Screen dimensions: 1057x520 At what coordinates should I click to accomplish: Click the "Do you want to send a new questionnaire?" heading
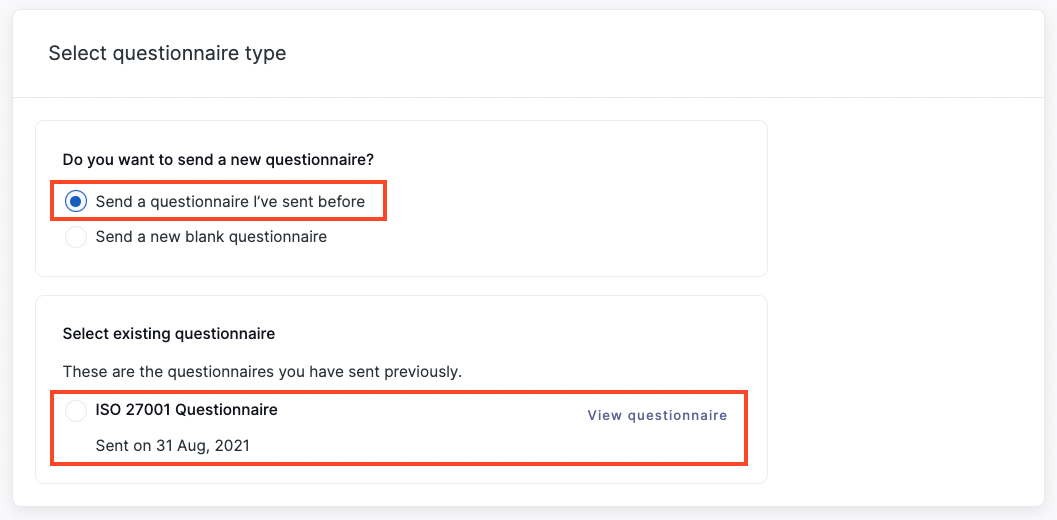pyautogui.click(x=218, y=160)
